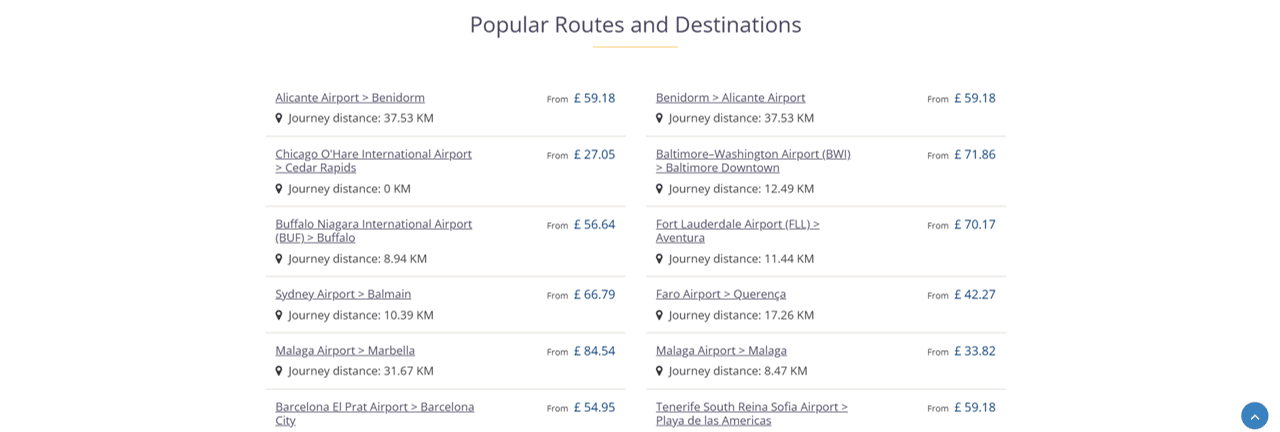Click the scroll-to-top arrow button

[x=1254, y=416]
